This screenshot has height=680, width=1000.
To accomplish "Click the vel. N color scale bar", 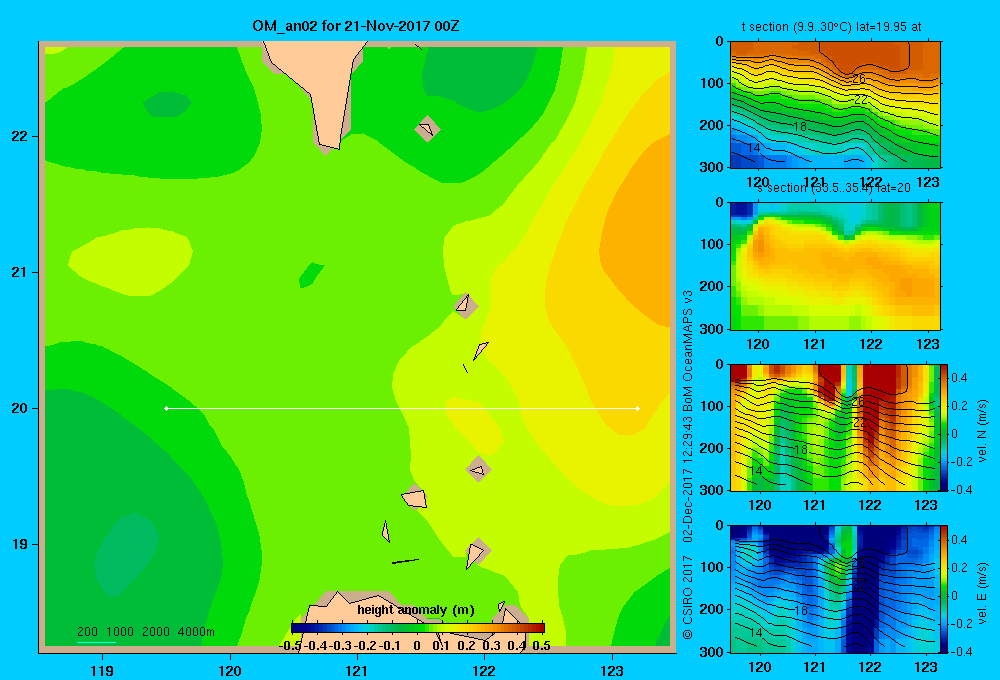I will 944,427.
